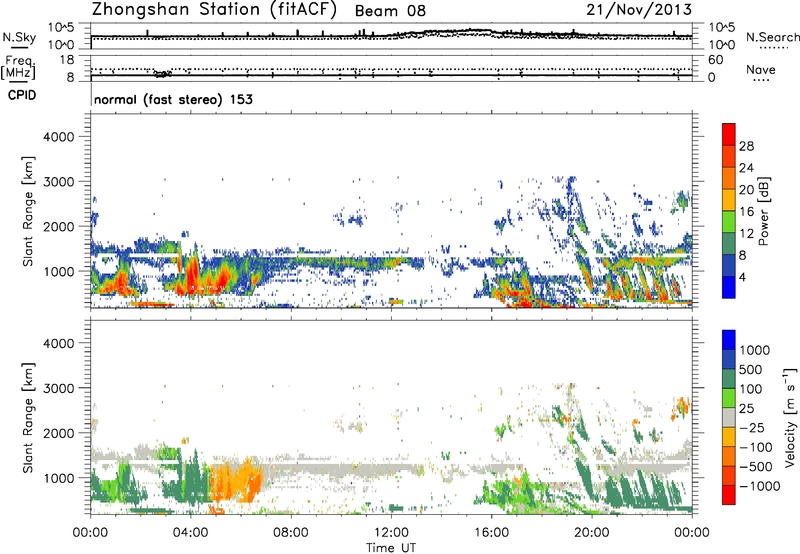This screenshot has height=554, width=800.
Task: Click the '20' power colorbar label
Action: [746, 190]
